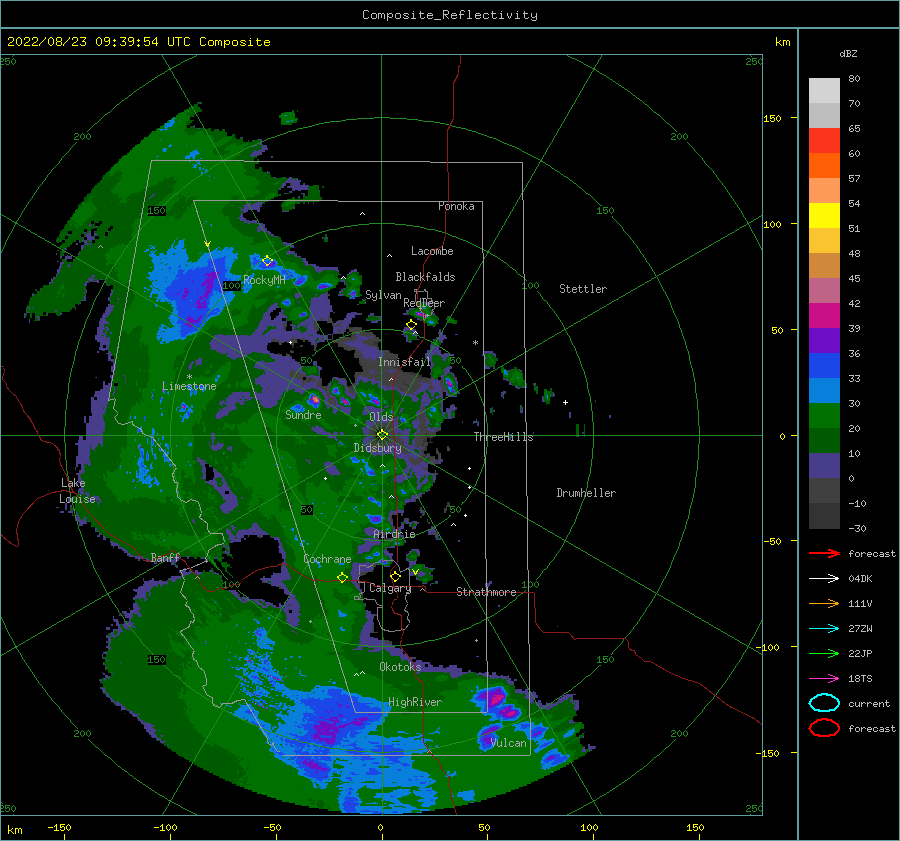Screen dimensions: 900x841
Task: Click the Lake Louise label
Action: click(x=77, y=491)
